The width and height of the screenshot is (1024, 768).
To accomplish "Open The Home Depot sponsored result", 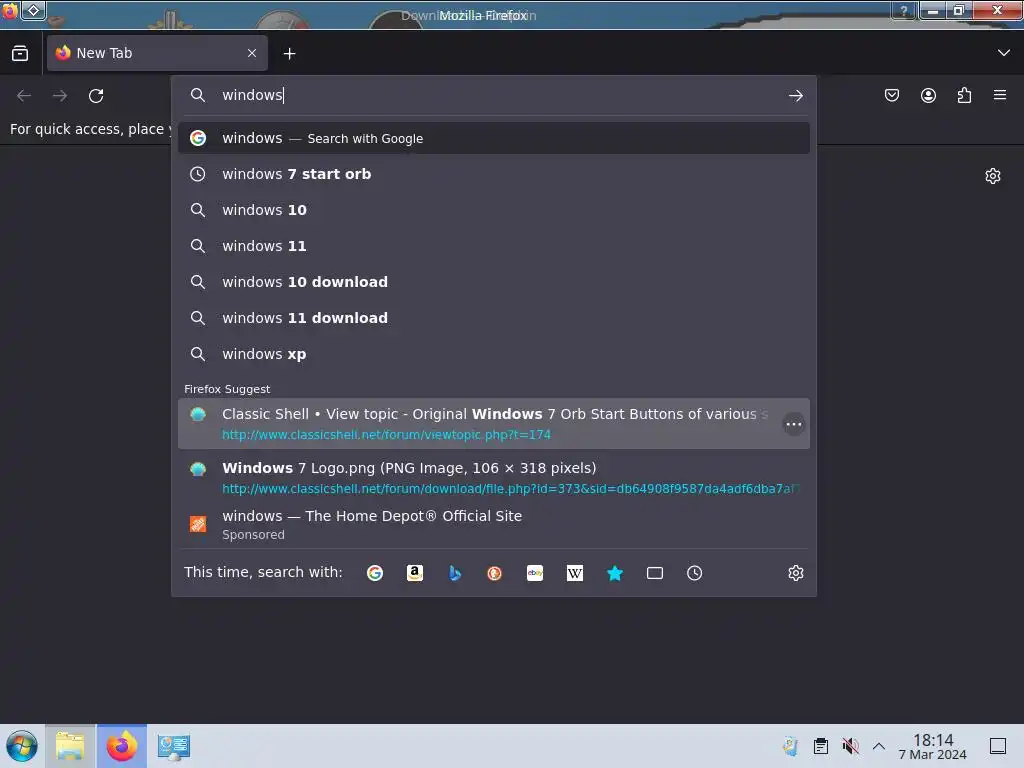I will (x=494, y=524).
